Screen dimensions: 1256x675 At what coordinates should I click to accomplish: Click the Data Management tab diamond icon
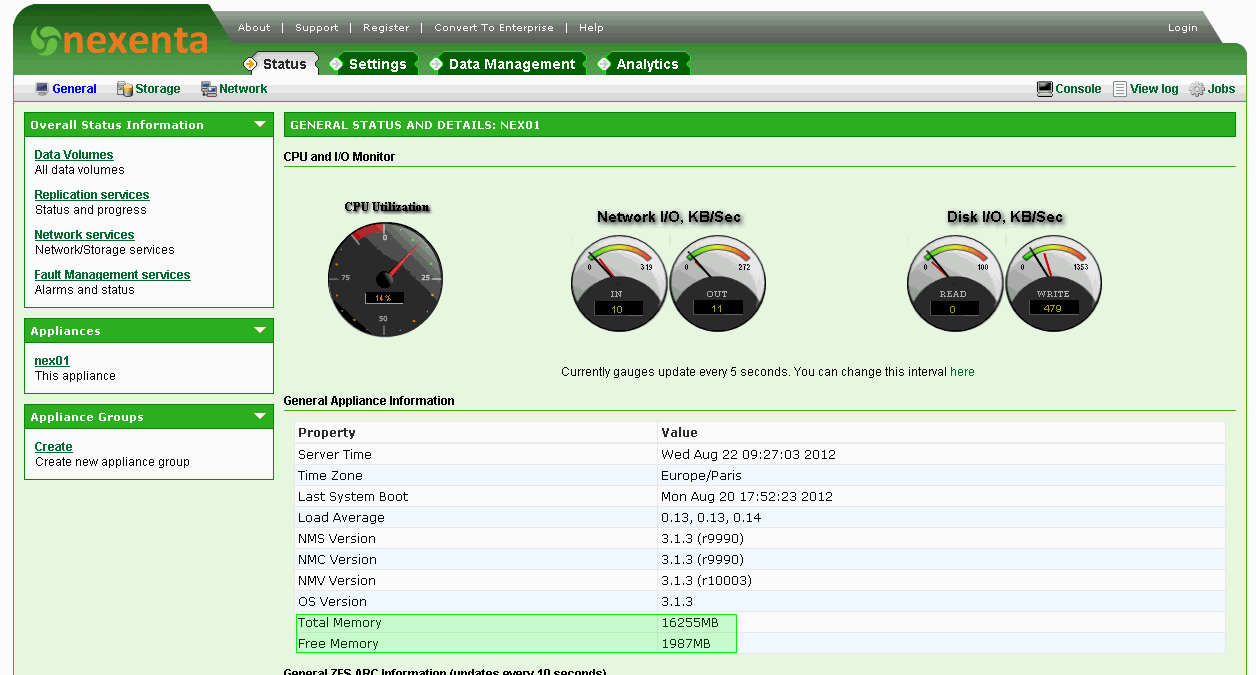pyautogui.click(x=436, y=64)
